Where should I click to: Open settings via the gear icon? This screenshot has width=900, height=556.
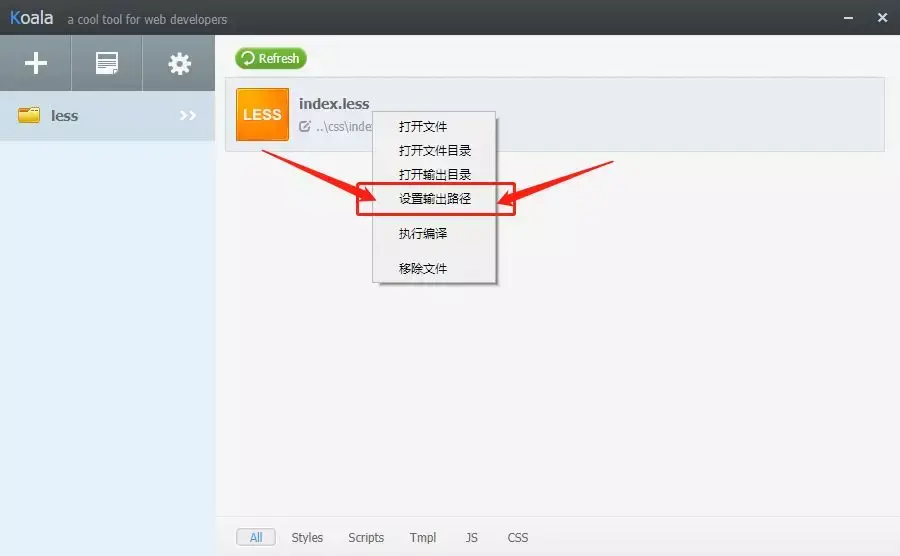(179, 64)
